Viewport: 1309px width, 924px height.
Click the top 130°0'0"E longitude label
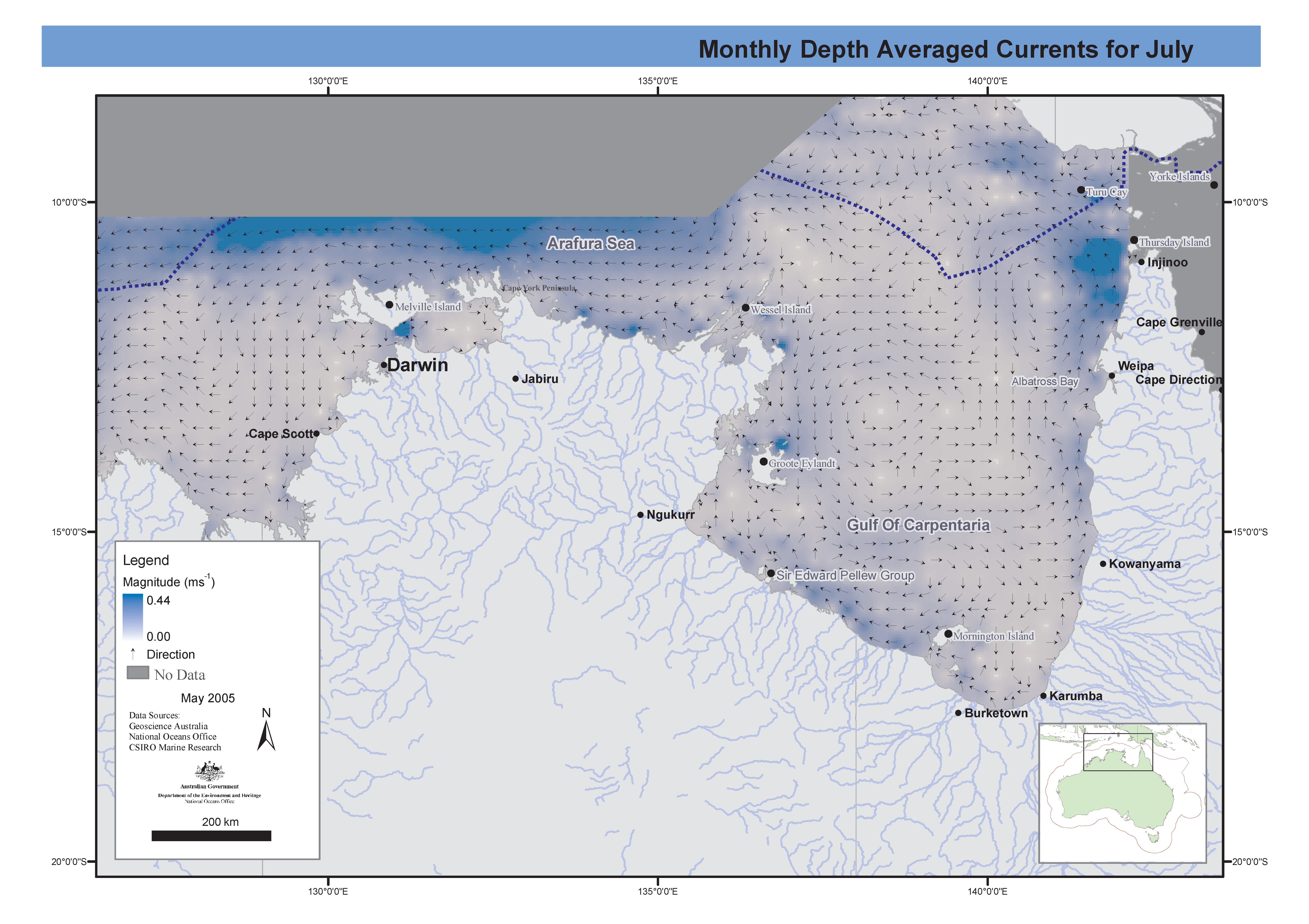point(328,81)
